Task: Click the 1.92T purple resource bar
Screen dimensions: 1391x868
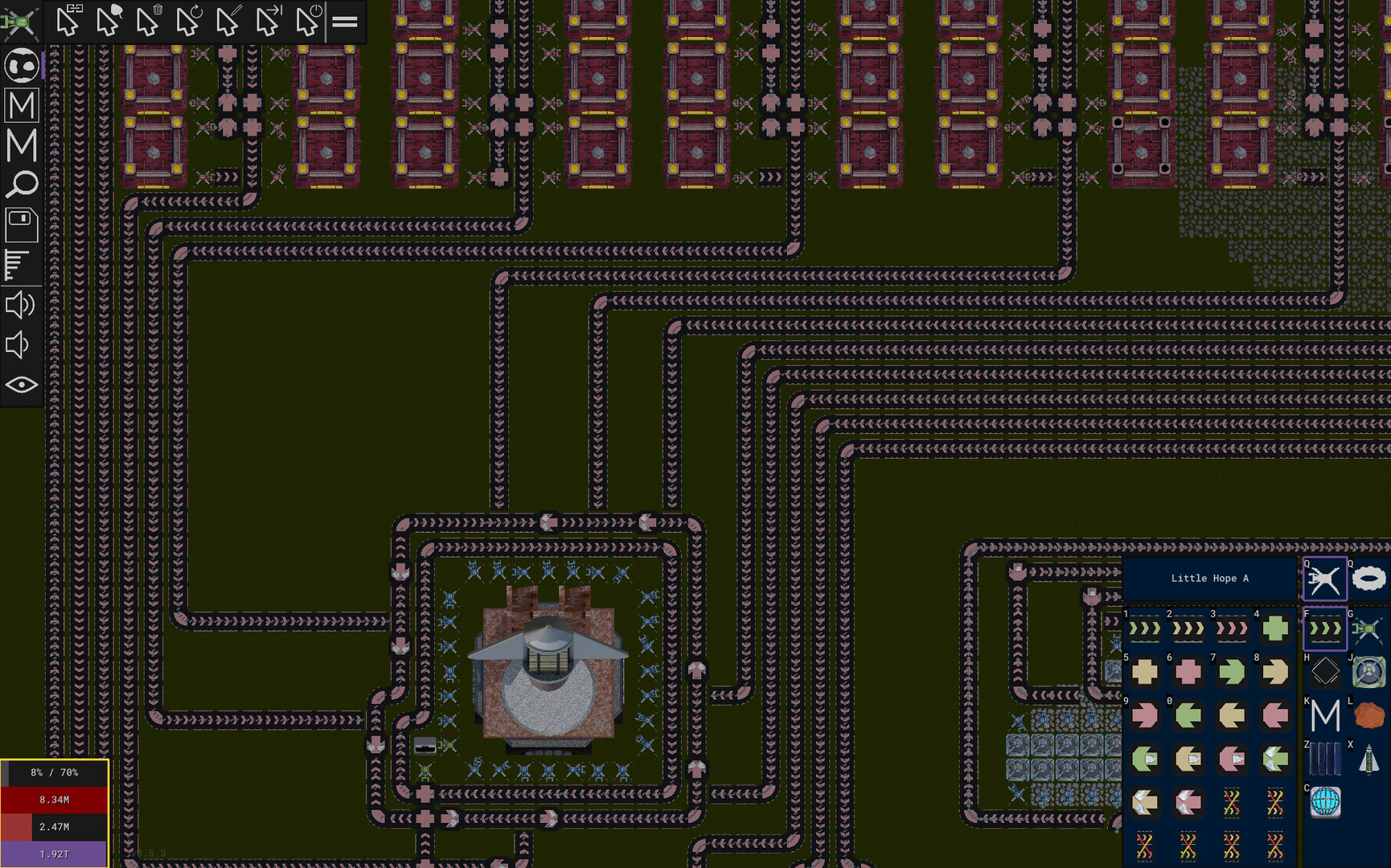Action: [x=54, y=854]
